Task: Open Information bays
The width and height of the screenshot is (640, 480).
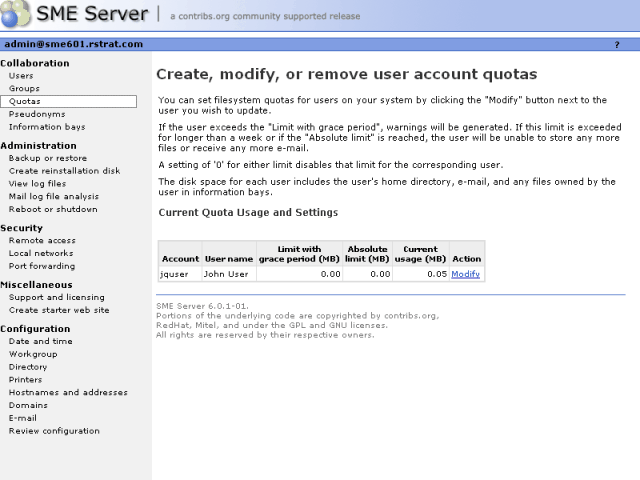Action: [47, 127]
